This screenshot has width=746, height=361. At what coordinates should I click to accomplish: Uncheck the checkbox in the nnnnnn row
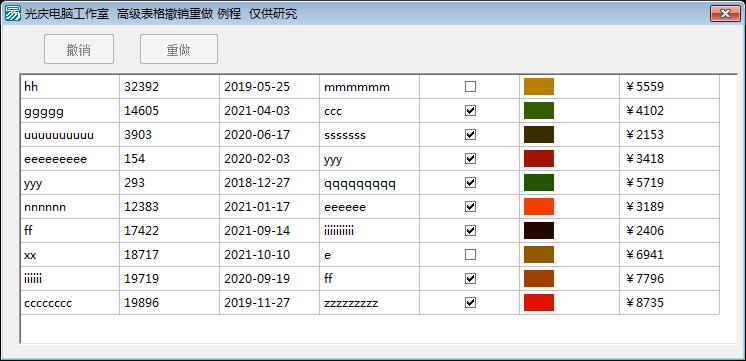pos(470,206)
